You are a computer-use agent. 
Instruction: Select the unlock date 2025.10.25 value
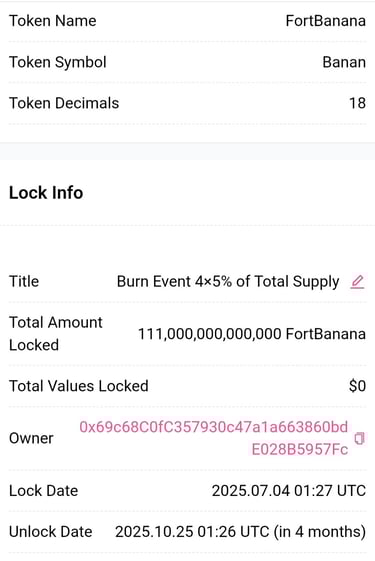[240, 532]
